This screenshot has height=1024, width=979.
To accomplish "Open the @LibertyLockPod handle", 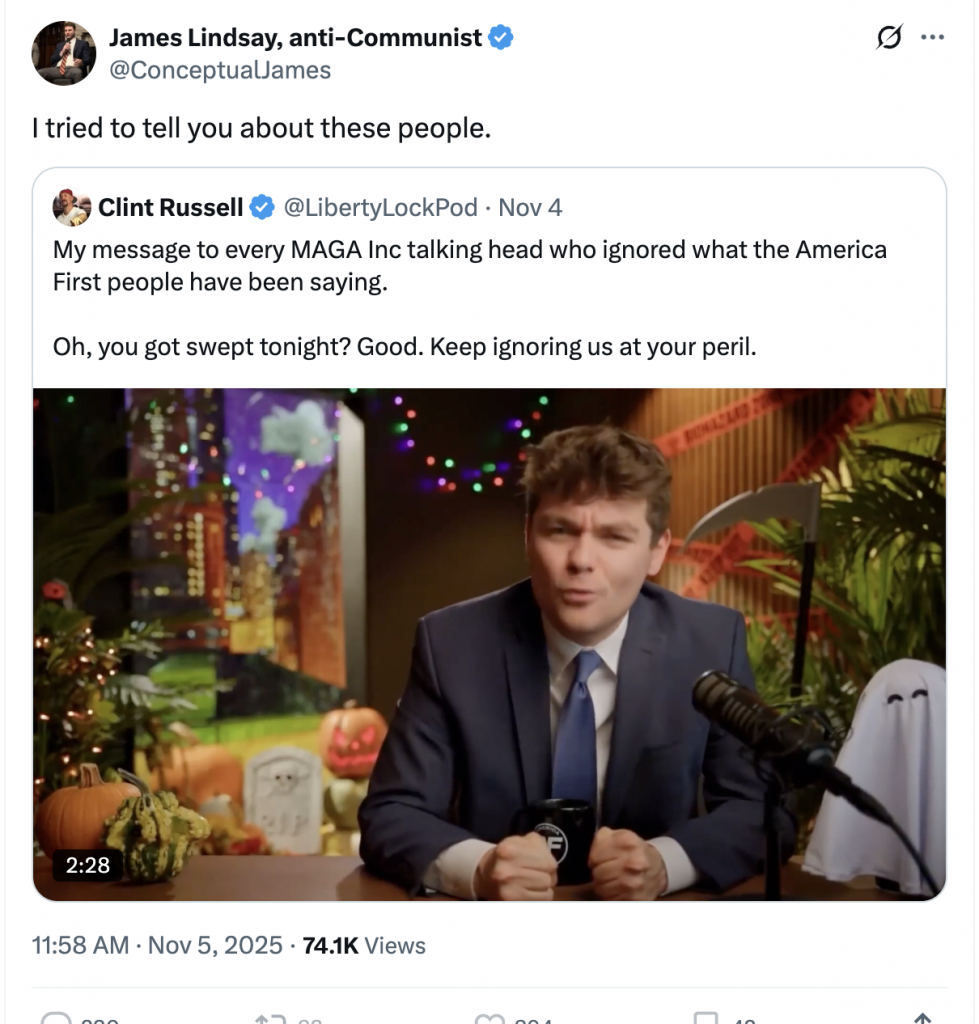I will [380, 208].
